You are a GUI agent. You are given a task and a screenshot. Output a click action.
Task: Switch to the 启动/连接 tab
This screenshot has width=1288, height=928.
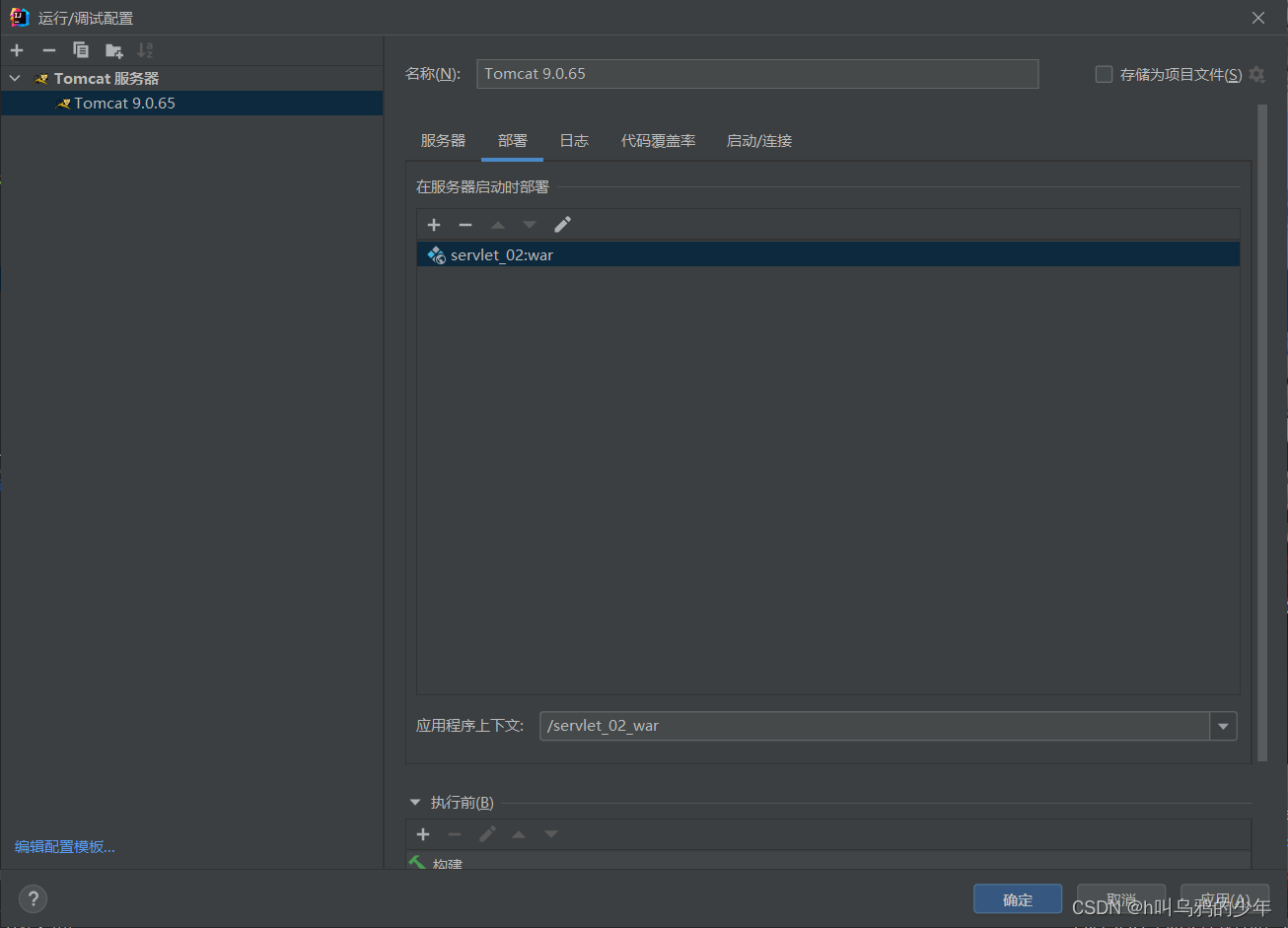[x=759, y=141]
